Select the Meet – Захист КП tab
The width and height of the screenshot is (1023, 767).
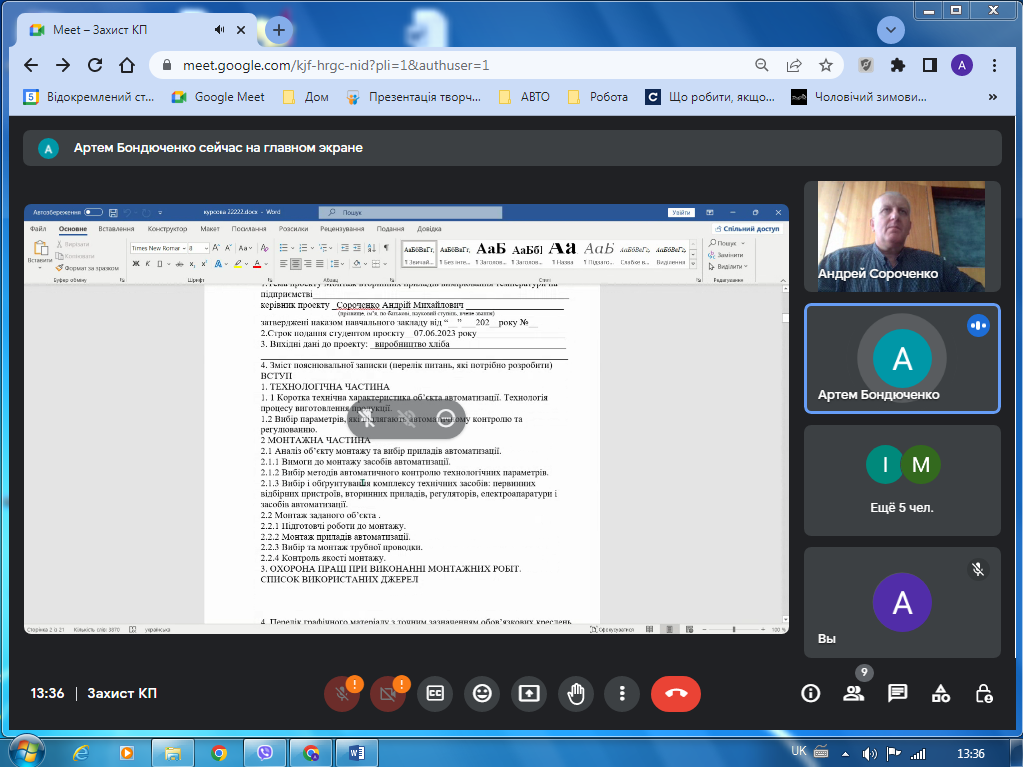(x=120, y=30)
